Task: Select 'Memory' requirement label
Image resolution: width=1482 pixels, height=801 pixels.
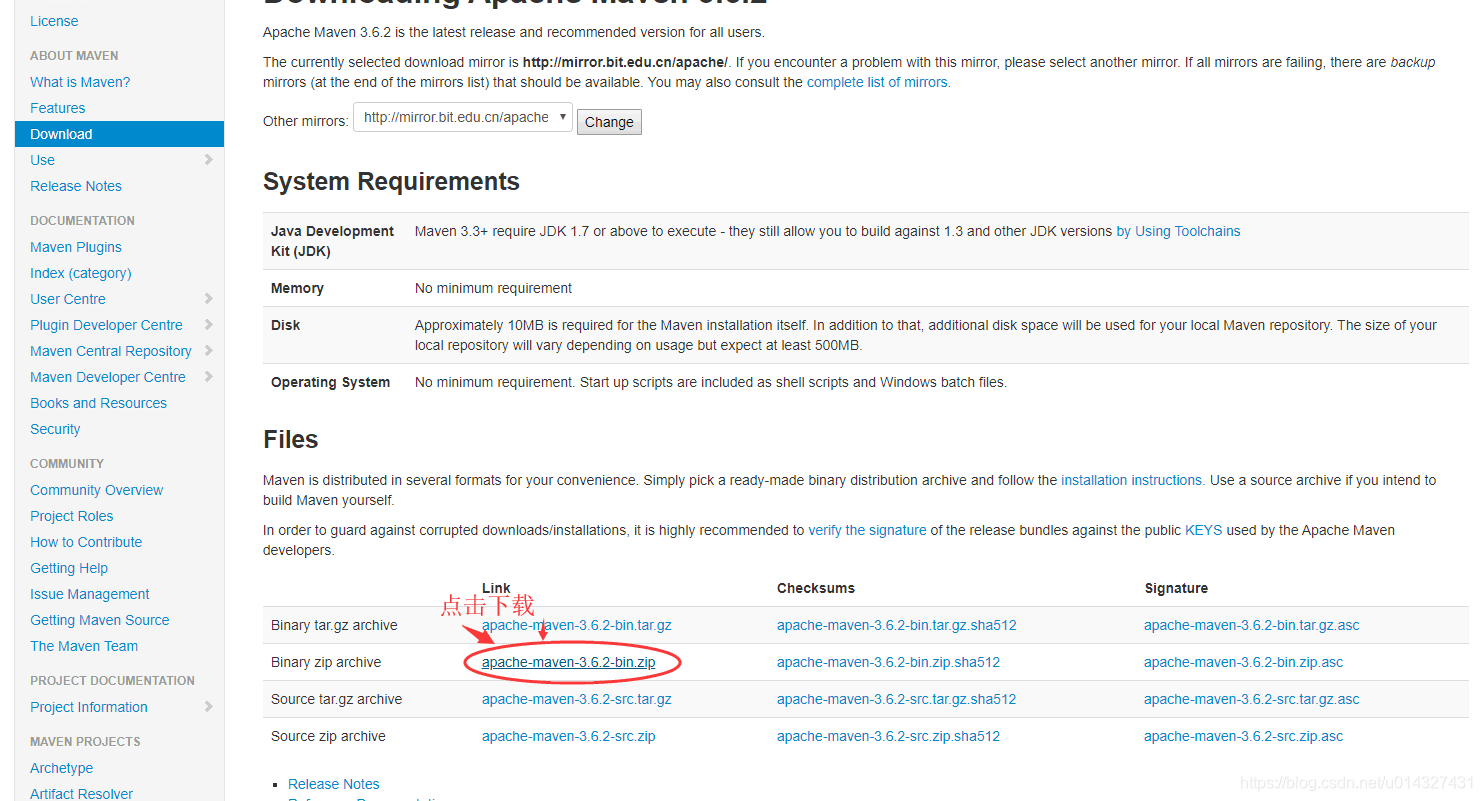Action: coord(297,288)
